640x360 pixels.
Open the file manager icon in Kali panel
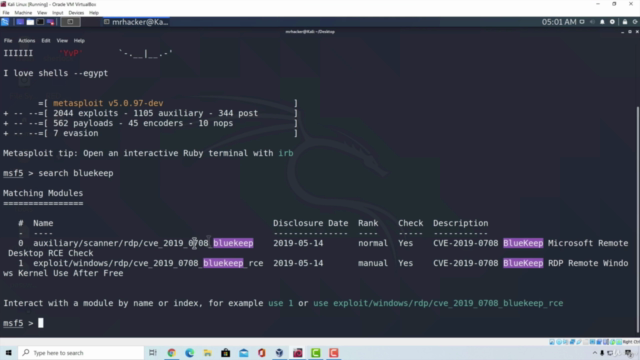click(30, 22)
